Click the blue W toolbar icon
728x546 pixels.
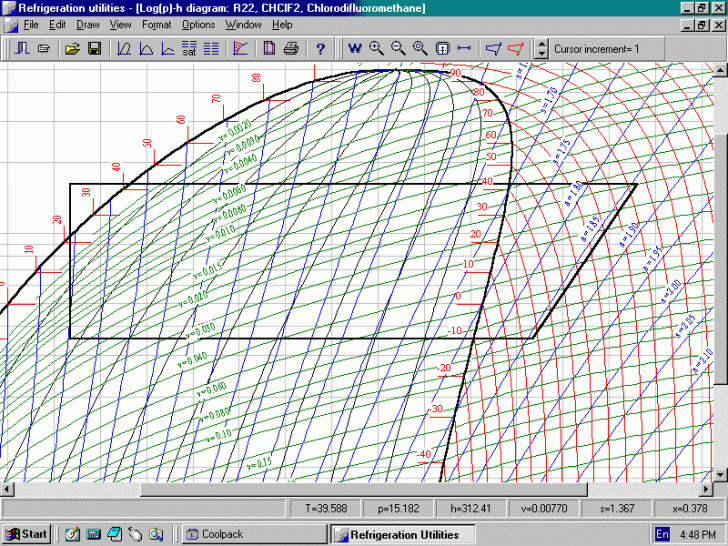point(355,48)
